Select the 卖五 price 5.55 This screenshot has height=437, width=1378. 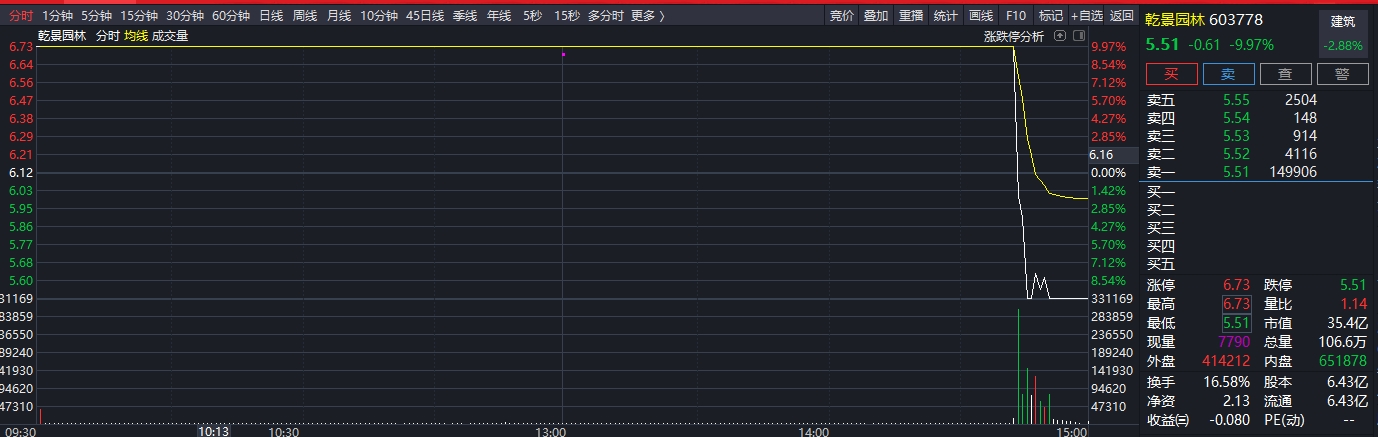(x=1236, y=100)
